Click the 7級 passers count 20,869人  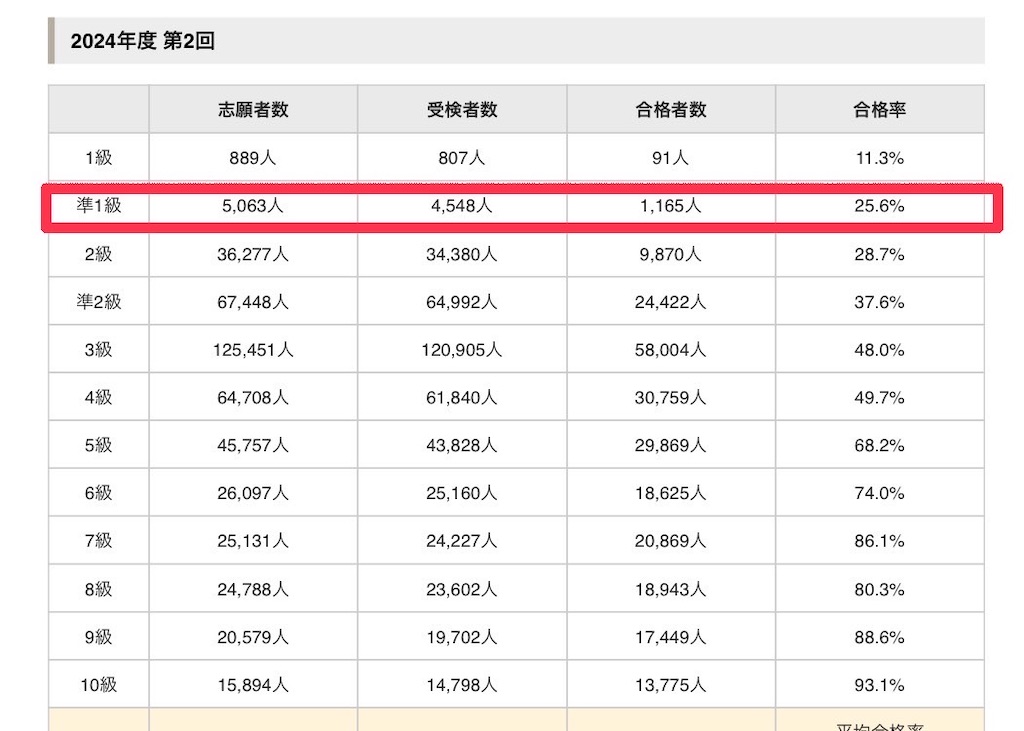(x=671, y=541)
